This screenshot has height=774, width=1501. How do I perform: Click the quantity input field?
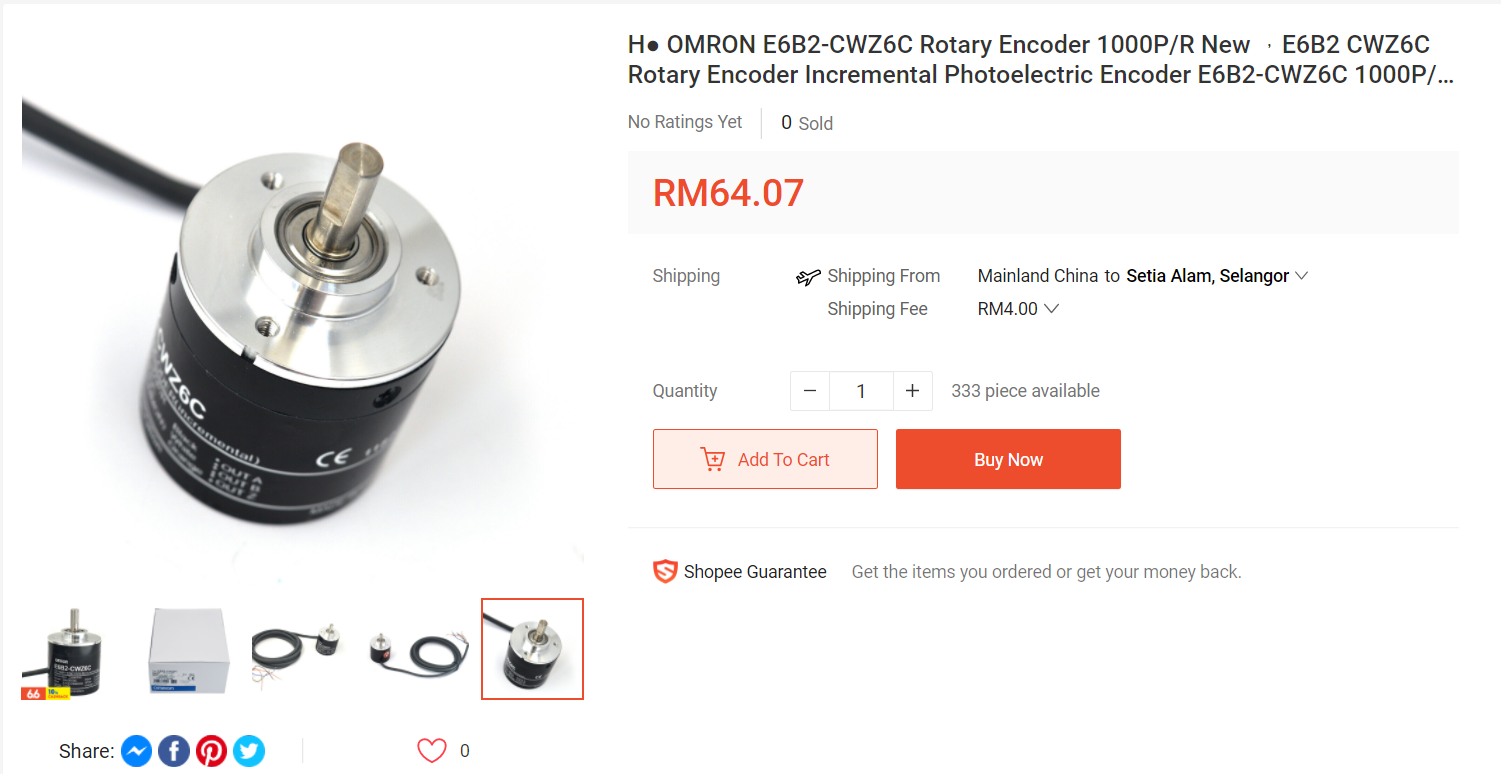(x=861, y=391)
